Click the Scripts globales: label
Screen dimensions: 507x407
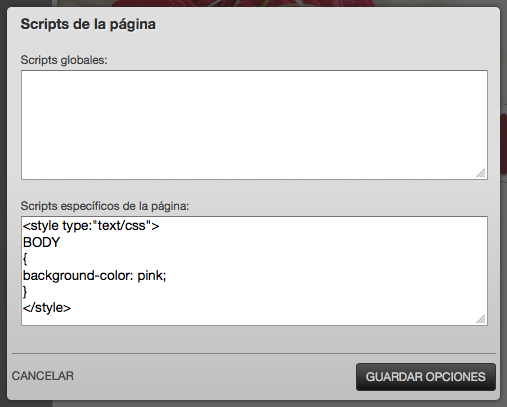(64, 60)
